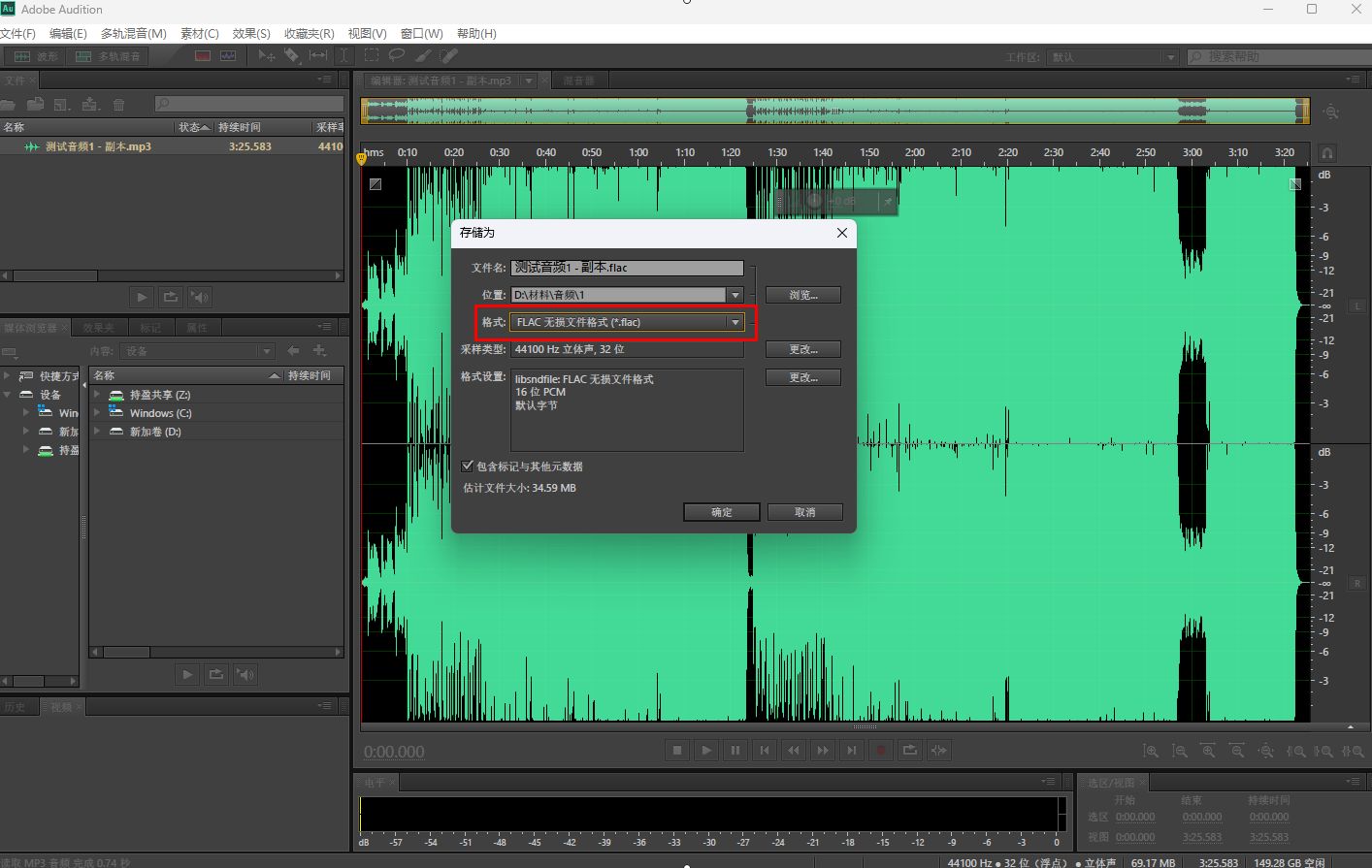Click the 确定 button to save
The width and height of the screenshot is (1372, 868).
pos(721,512)
